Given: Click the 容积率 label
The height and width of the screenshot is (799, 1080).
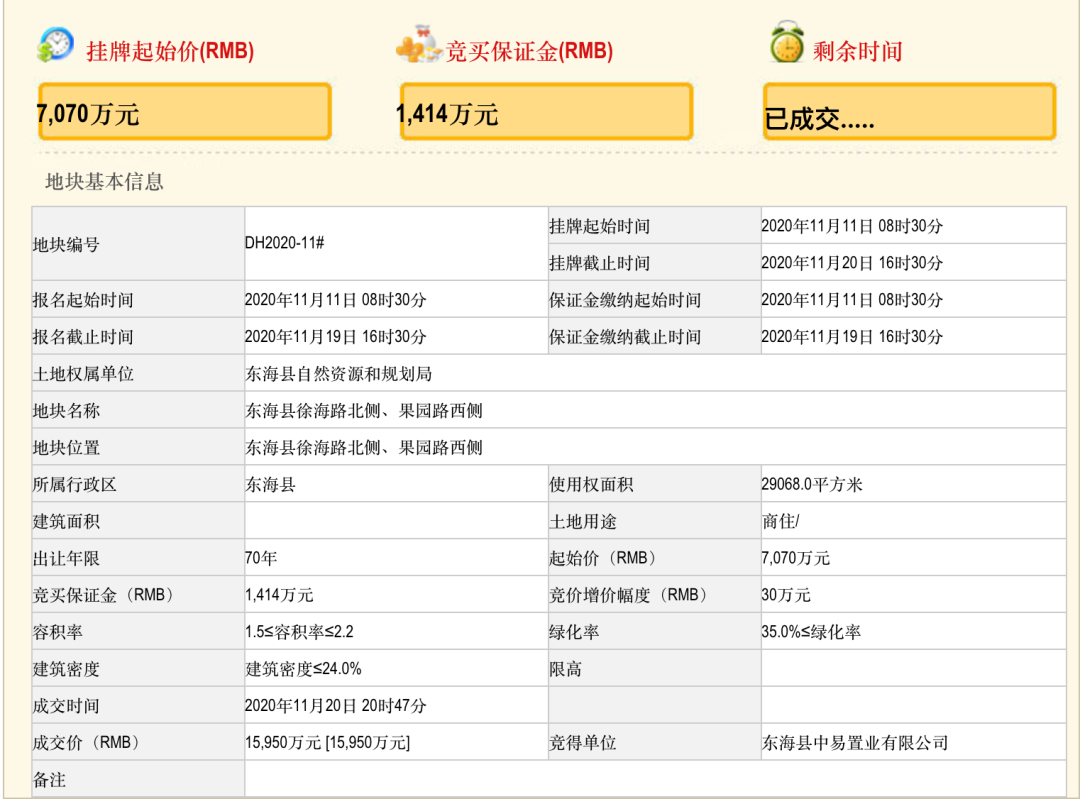Looking at the screenshot, I should tap(58, 632).
